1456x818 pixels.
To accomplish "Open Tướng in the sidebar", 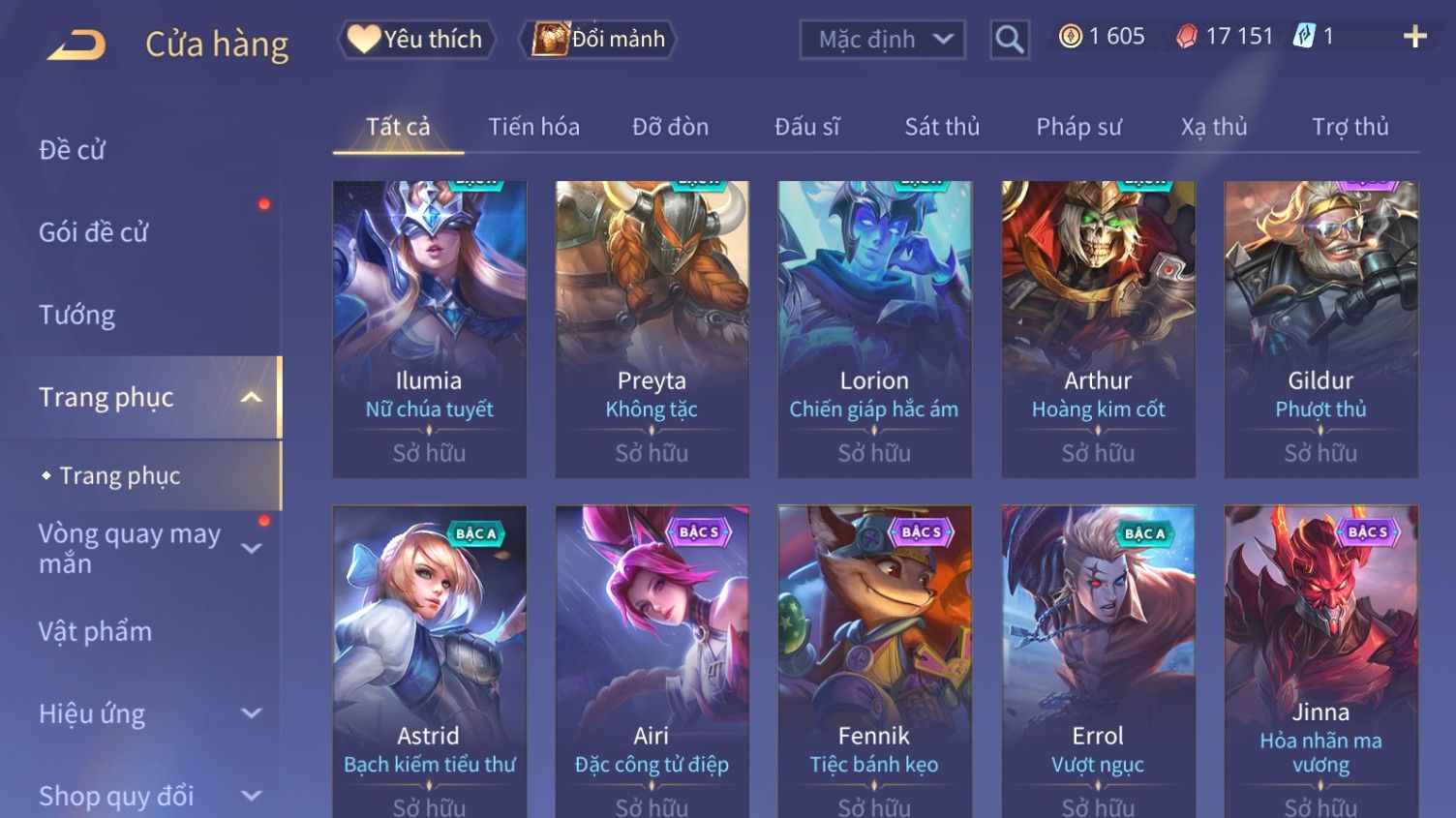I will point(77,315).
